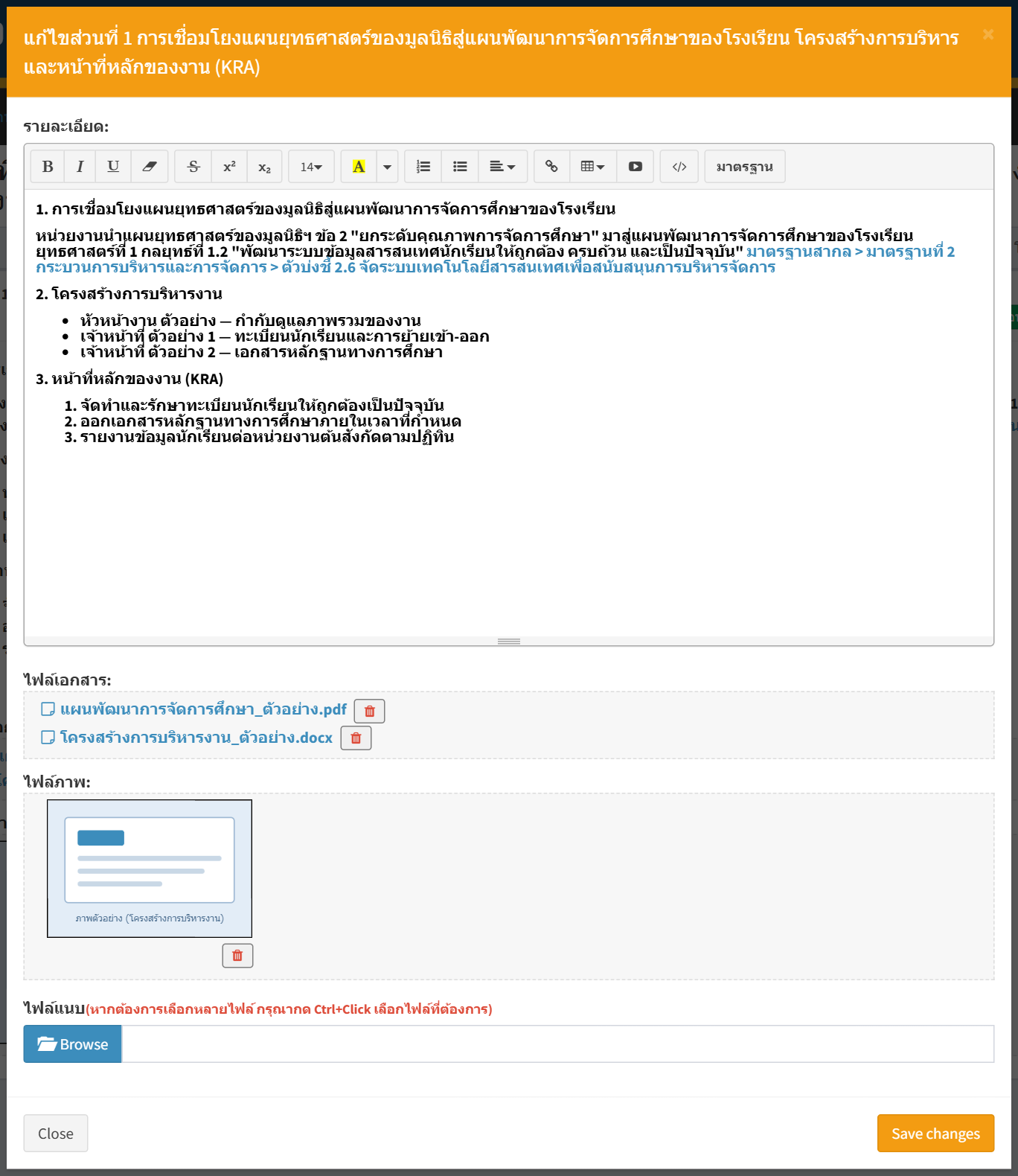Toggle italic text formatting

pyautogui.click(x=80, y=167)
